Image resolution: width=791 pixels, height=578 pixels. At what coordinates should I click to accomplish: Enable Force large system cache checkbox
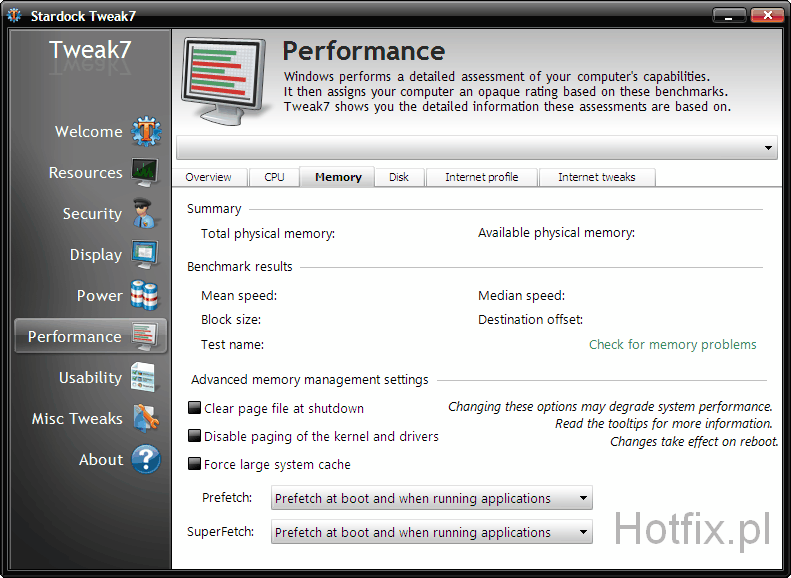194,464
